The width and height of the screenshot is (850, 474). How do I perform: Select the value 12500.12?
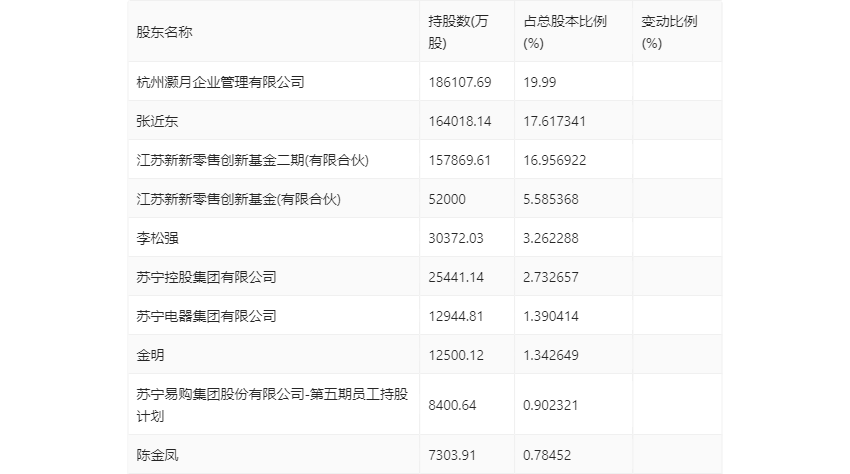pyautogui.click(x=456, y=355)
